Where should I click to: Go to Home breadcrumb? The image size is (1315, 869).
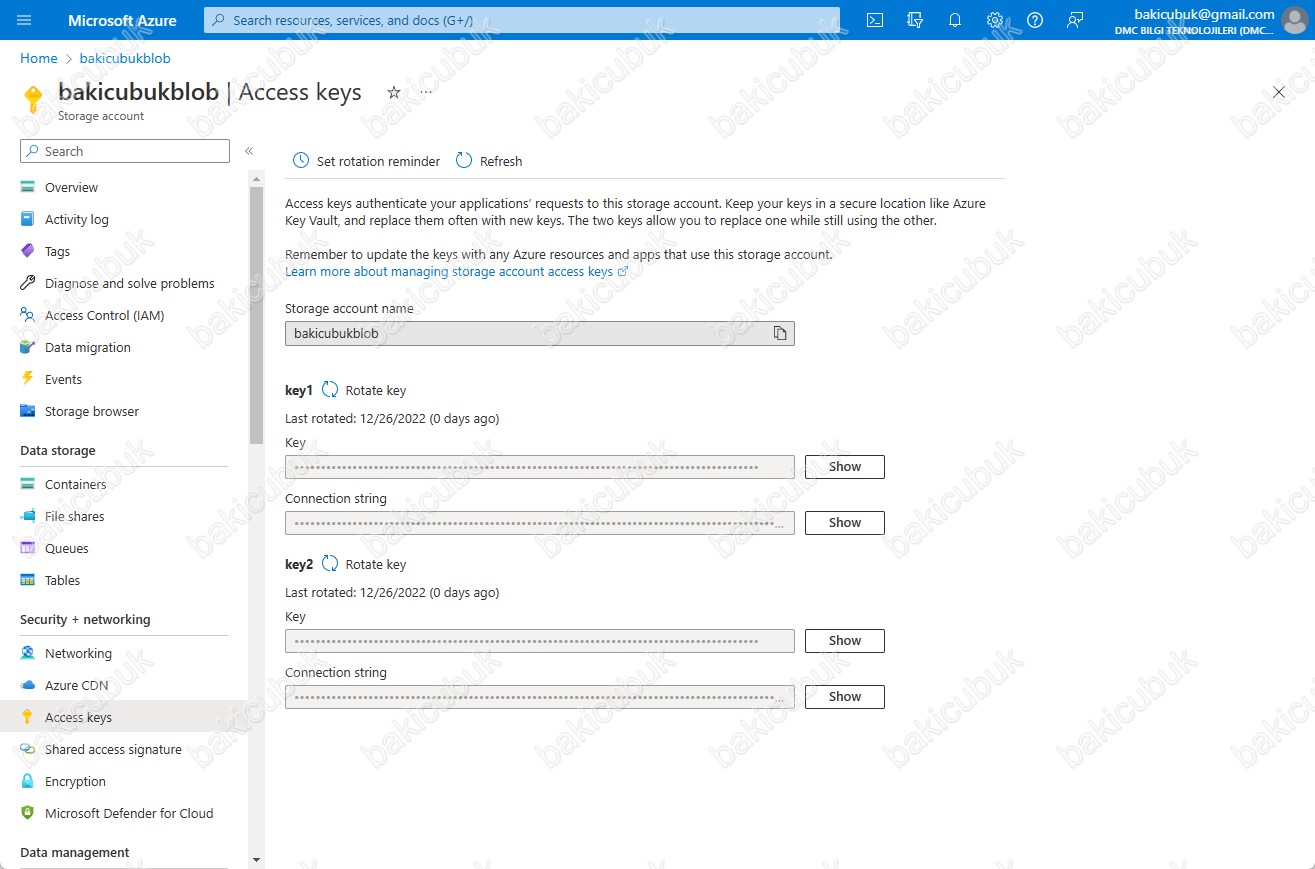39,59
